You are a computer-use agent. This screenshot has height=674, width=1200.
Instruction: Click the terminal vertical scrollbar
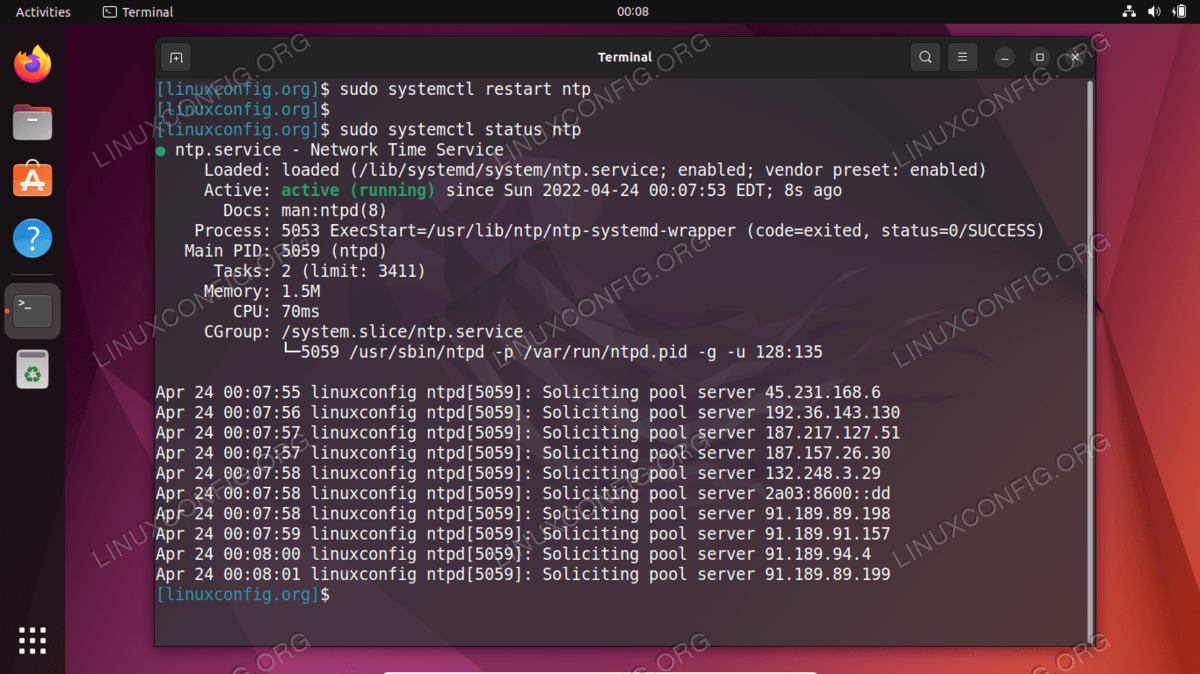pyautogui.click(x=1089, y=360)
